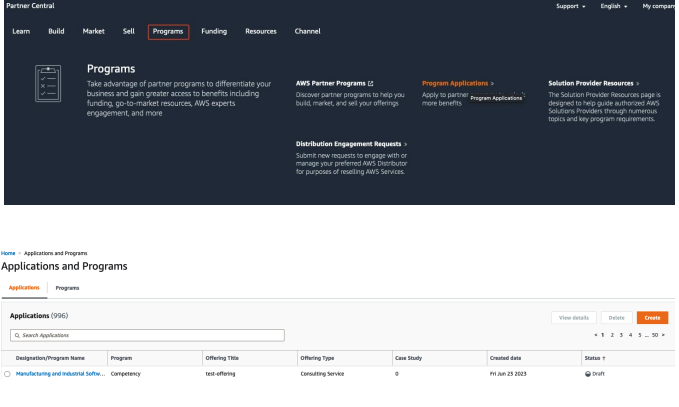Screen dimensions: 679x407
Task: Go to previous page arrow
Action: pyautogui.click(x=596, y=335)
